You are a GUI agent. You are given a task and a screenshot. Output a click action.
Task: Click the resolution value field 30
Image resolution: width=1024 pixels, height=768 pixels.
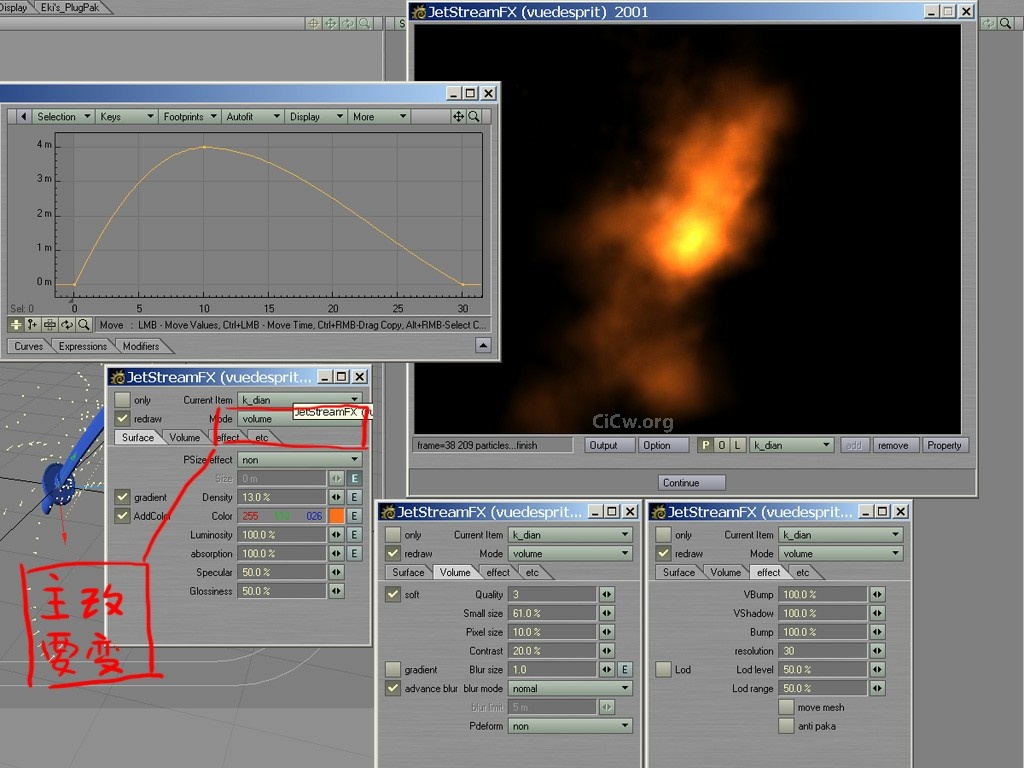point(823,651)
